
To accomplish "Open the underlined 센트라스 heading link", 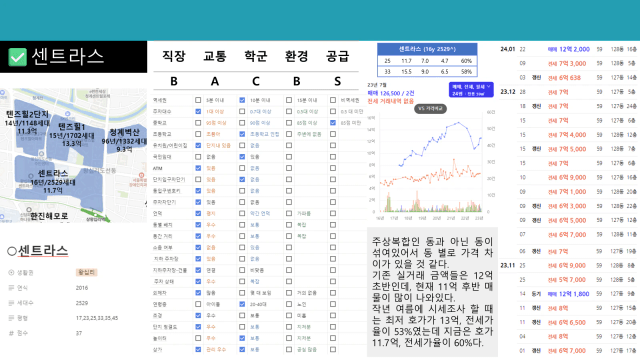I will coord(43,251).
